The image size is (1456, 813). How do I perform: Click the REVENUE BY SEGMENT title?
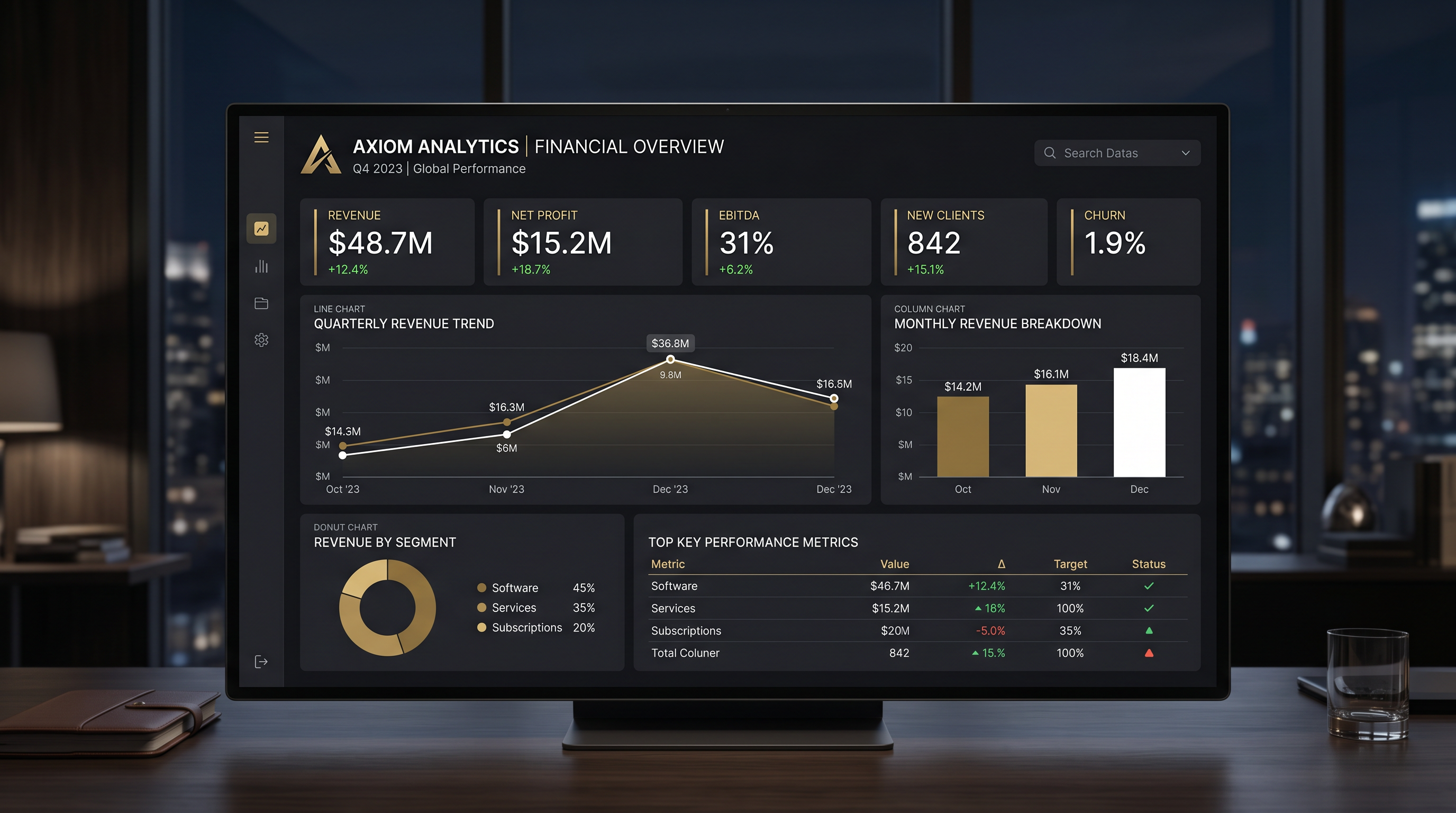[x=384, y=542]
